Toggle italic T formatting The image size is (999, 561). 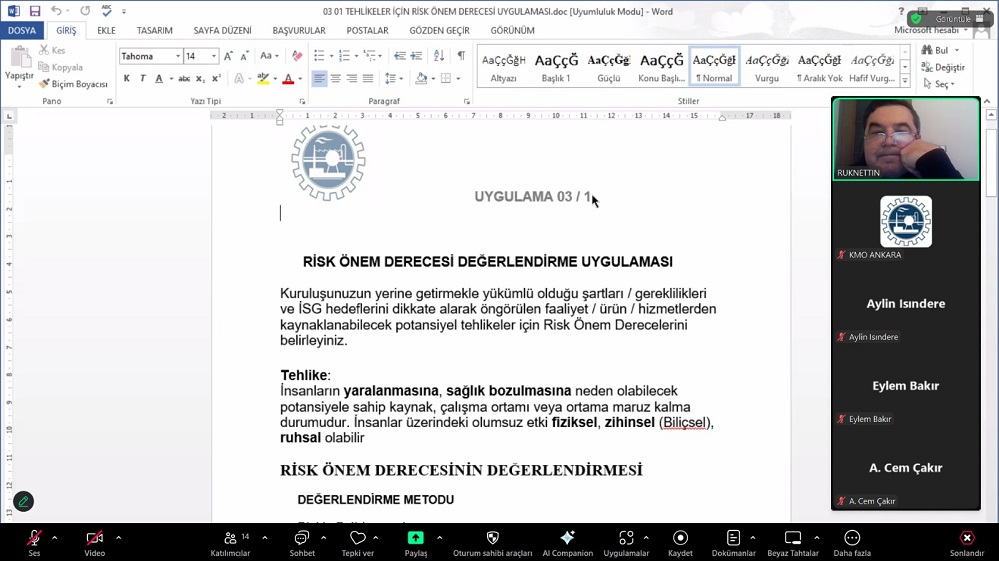click(143, 78)
